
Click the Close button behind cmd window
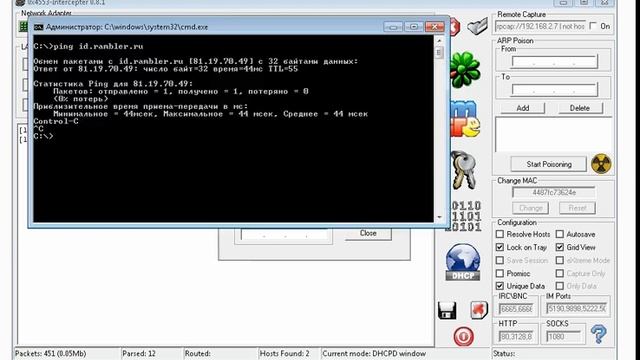368,233
